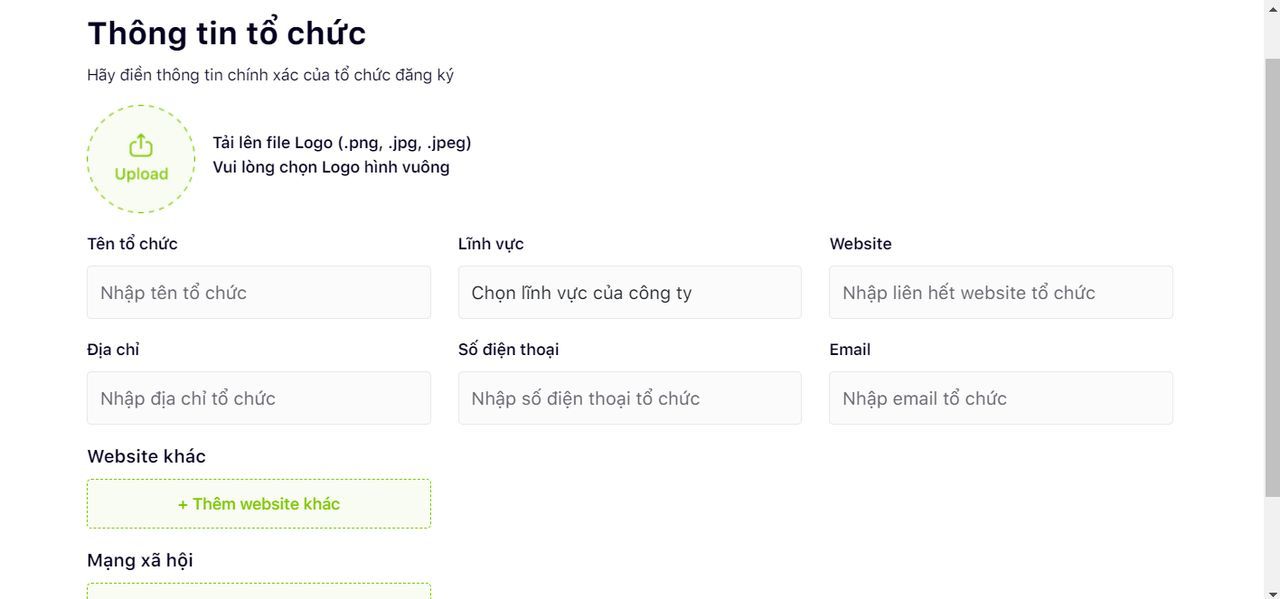Click the scrollbar up arrow
Screen dimensions: 1280x599
[x=1272, y=8]
